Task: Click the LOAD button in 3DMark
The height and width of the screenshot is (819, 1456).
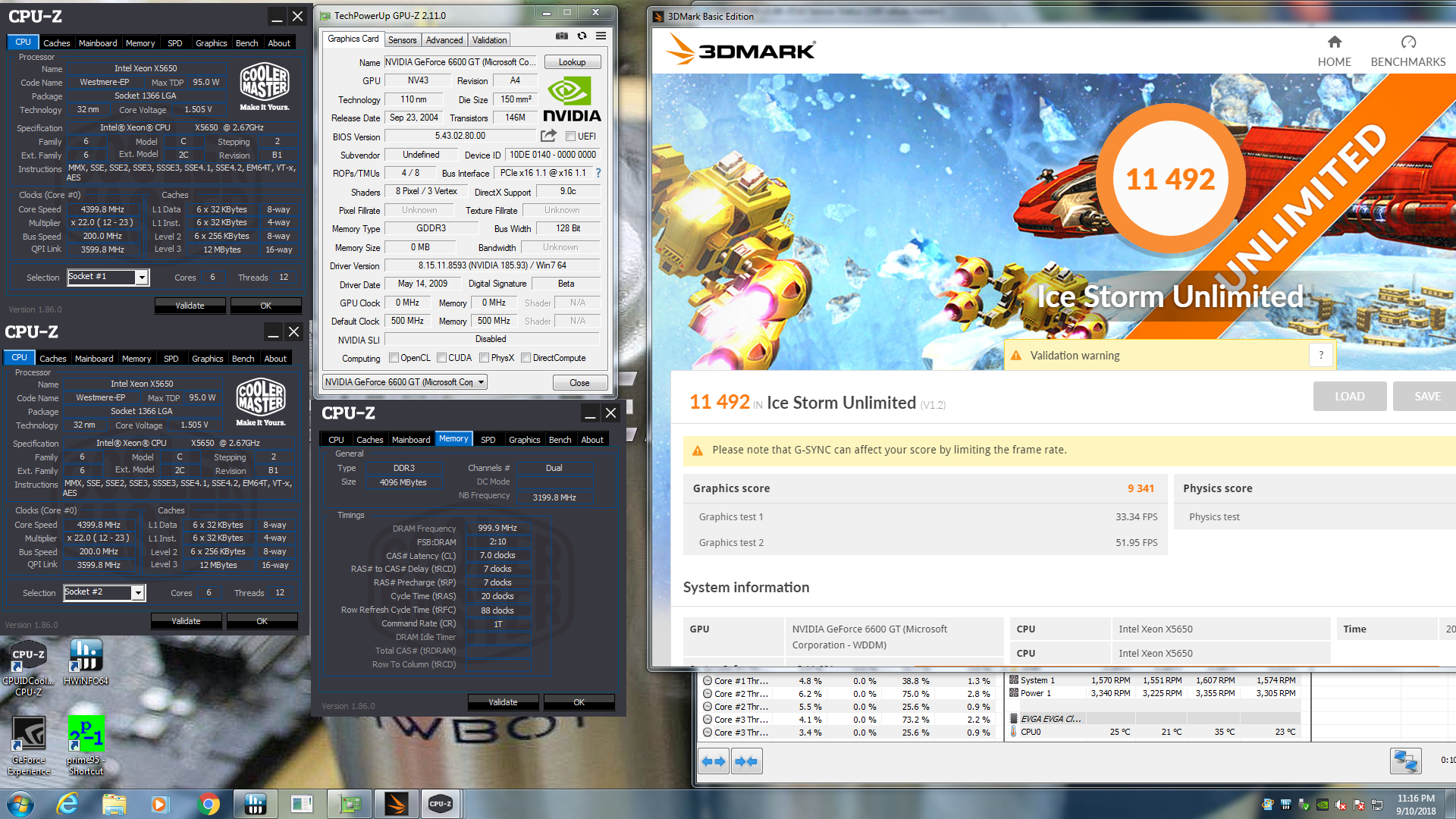Action: [1350, 397]
